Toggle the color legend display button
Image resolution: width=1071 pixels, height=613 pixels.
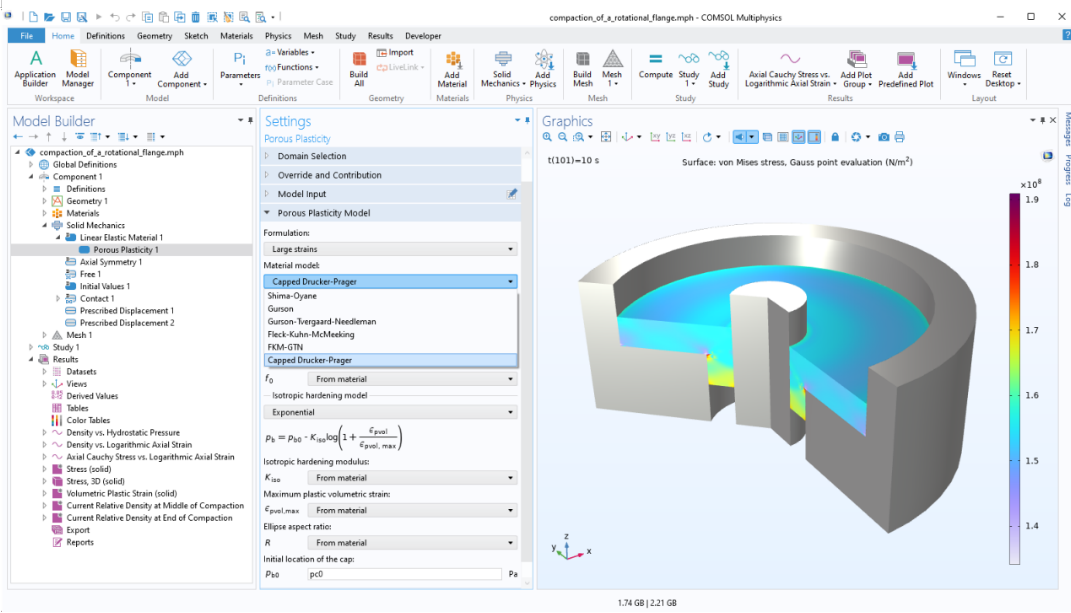(814, 137)
